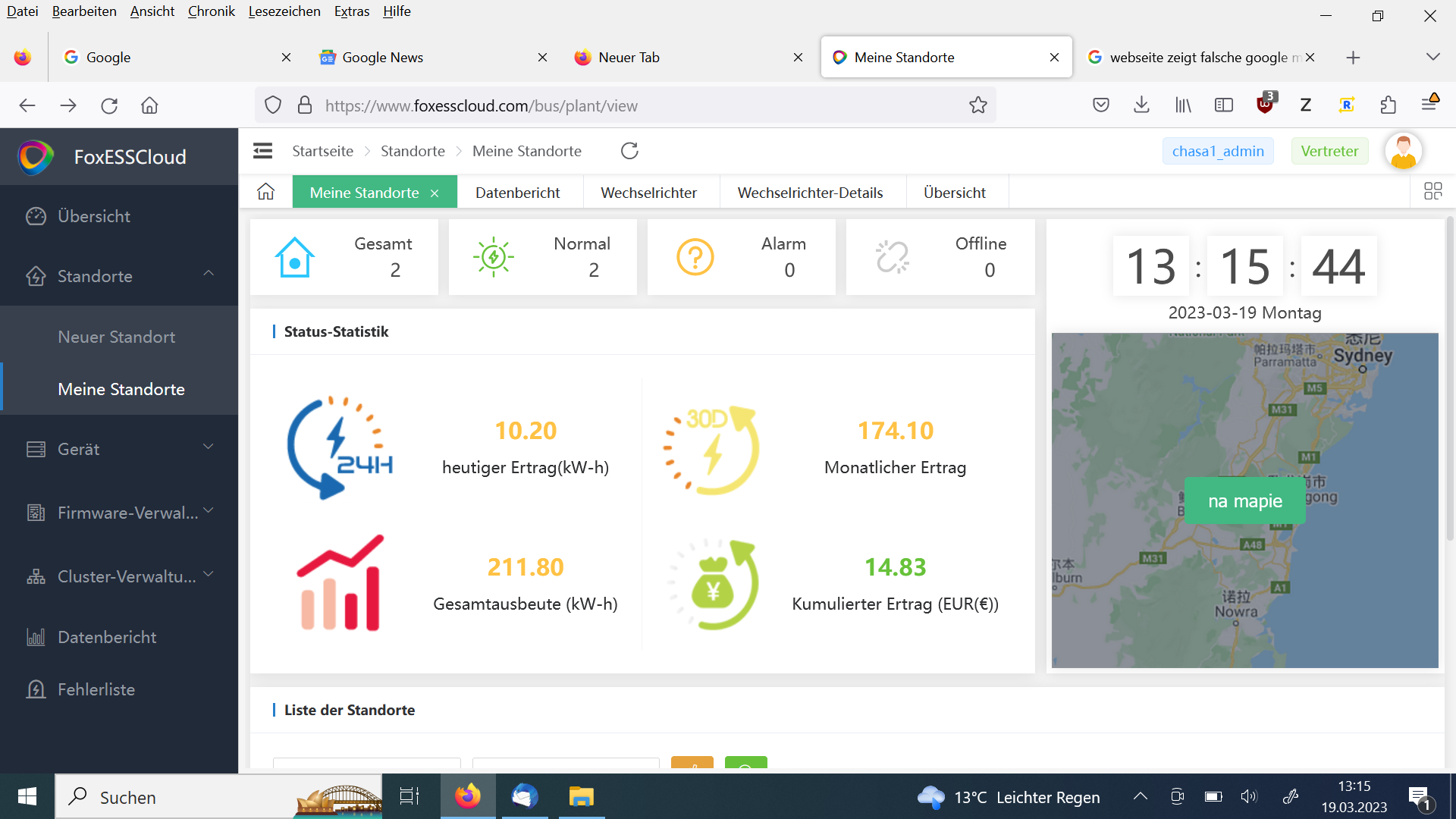Open the Lesezeichen menu

(284, 11)
